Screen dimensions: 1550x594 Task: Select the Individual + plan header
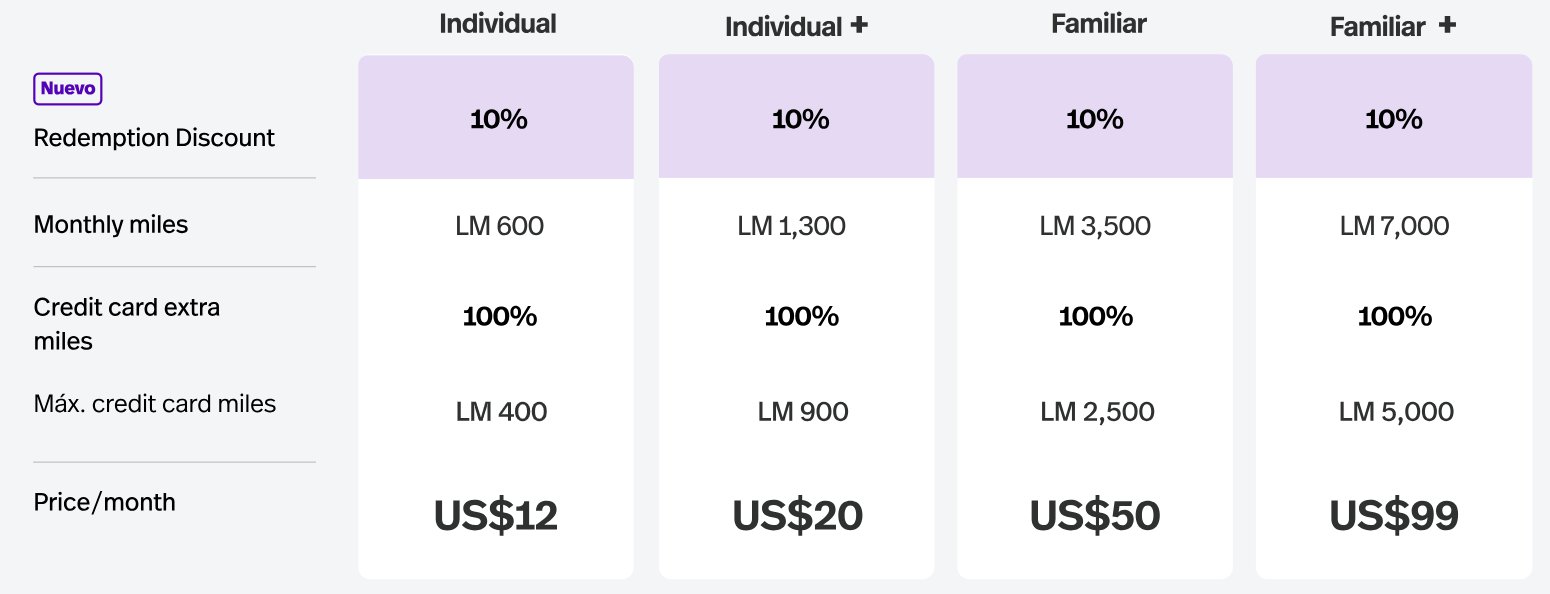[796, 27]
